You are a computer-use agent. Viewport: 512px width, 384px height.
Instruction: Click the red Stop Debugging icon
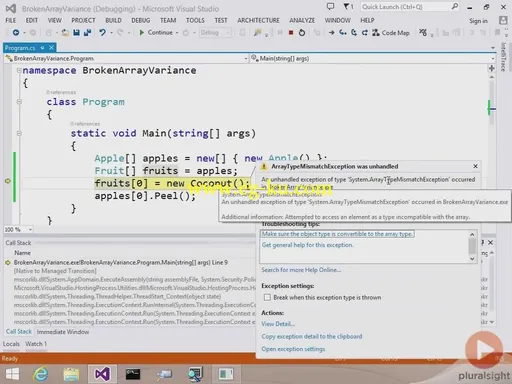click(x=291, y=33)
